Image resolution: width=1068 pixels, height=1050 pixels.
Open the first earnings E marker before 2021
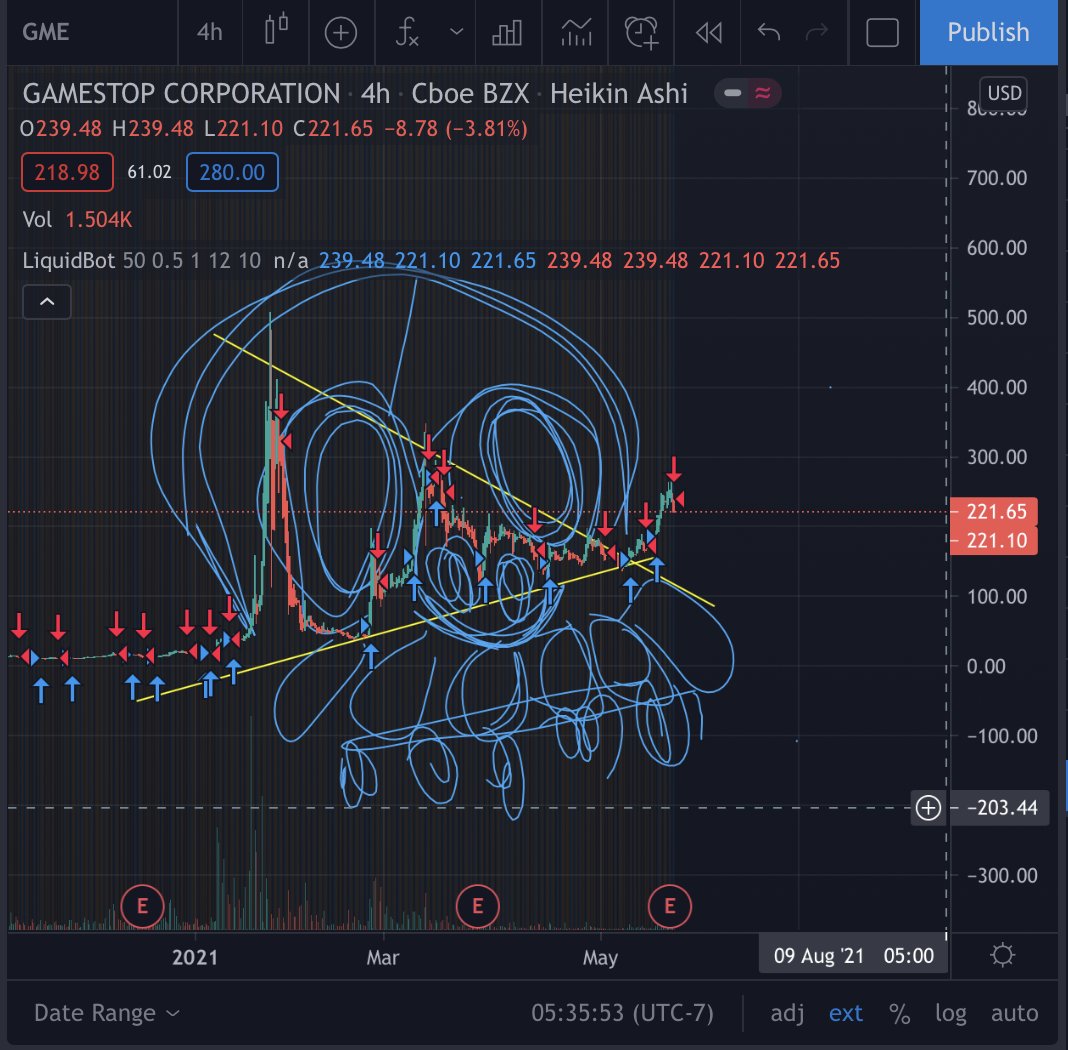click(x=142, y=906)
